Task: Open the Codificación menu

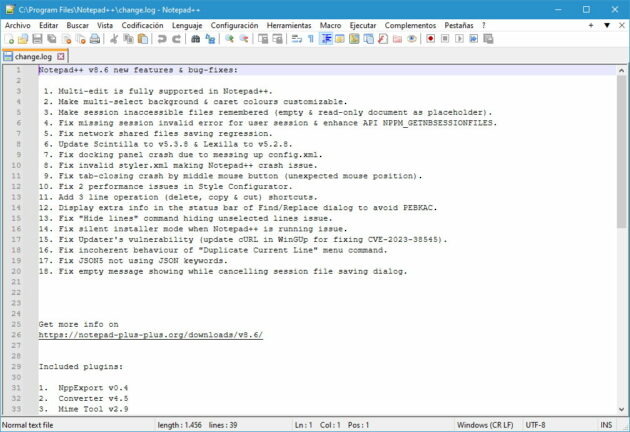Action: pos(142,24)
